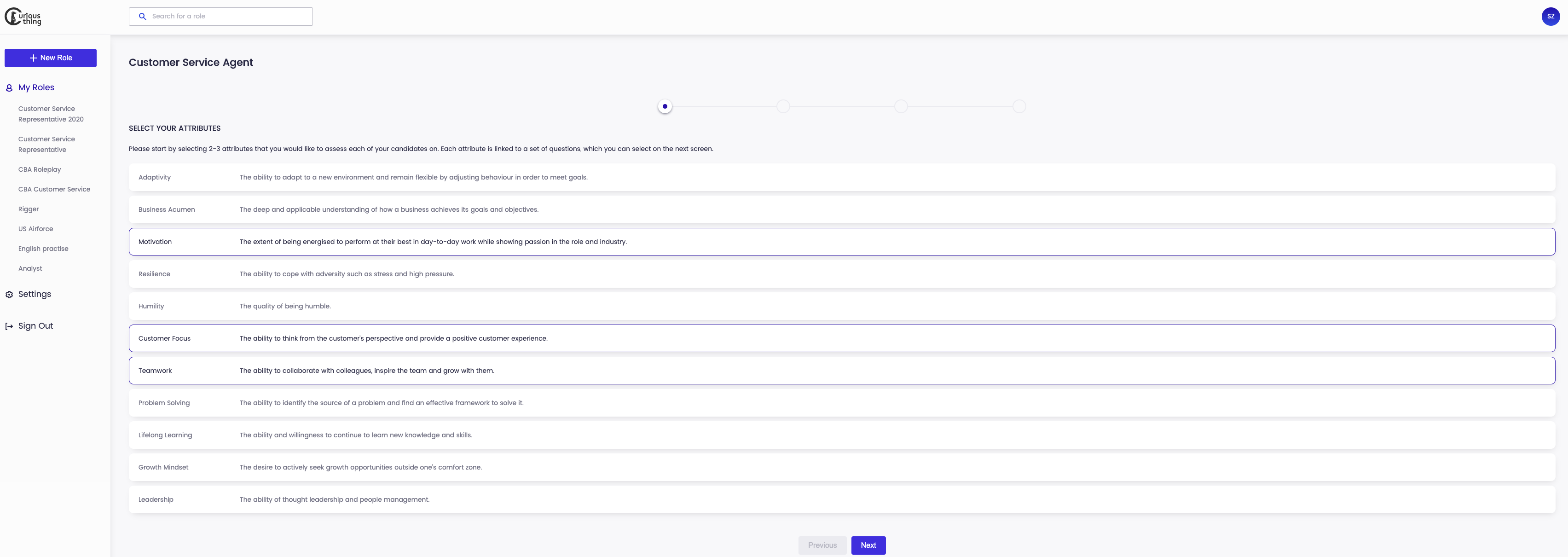This screenshot has width=1568, height=557.
Task: Click the plus icon on New Role
Action: click(x=34, y=58)
